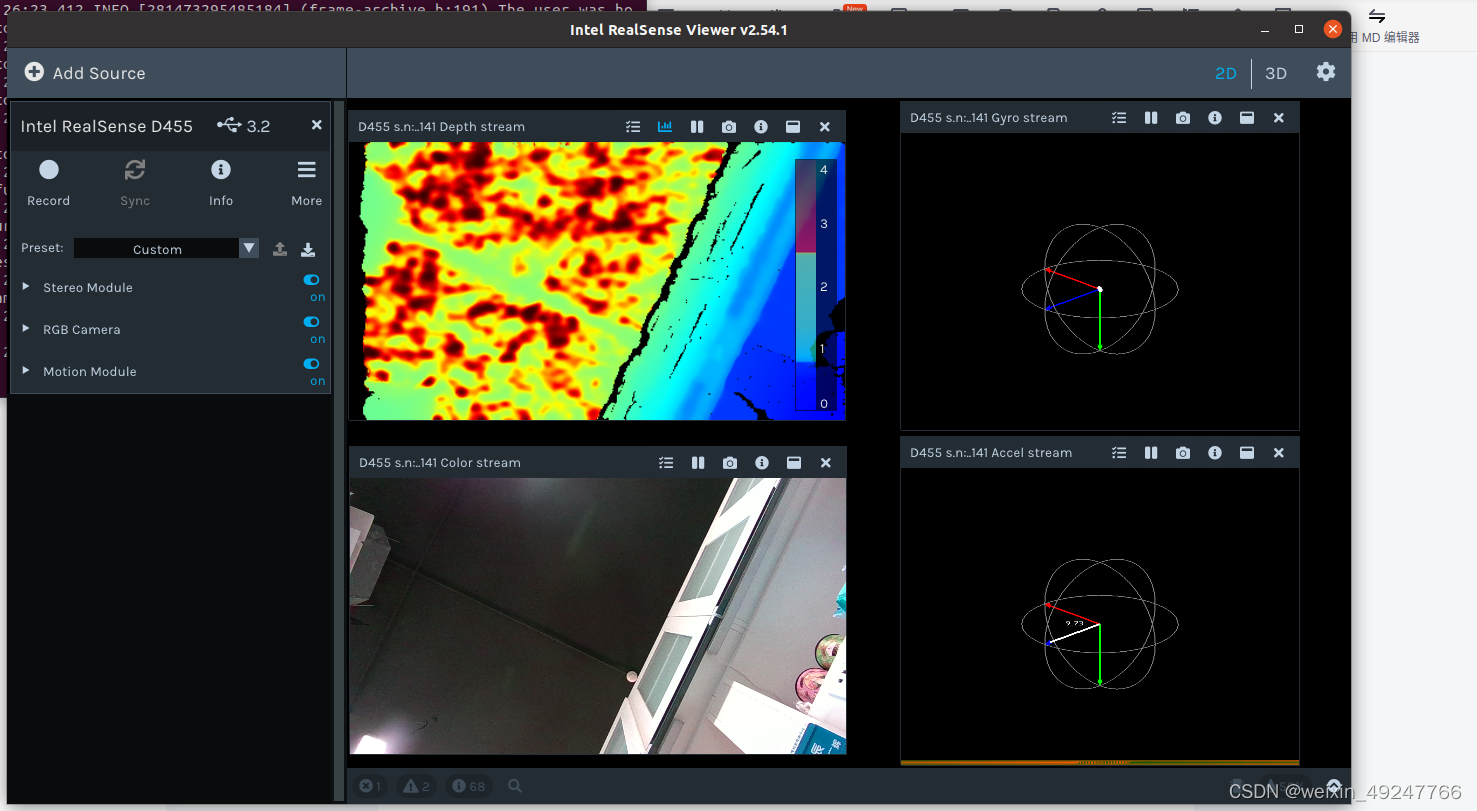This screenshot has height=811, width=1477.
Task: Take a snapshot of the Depth stream
Action: [729, 127]
